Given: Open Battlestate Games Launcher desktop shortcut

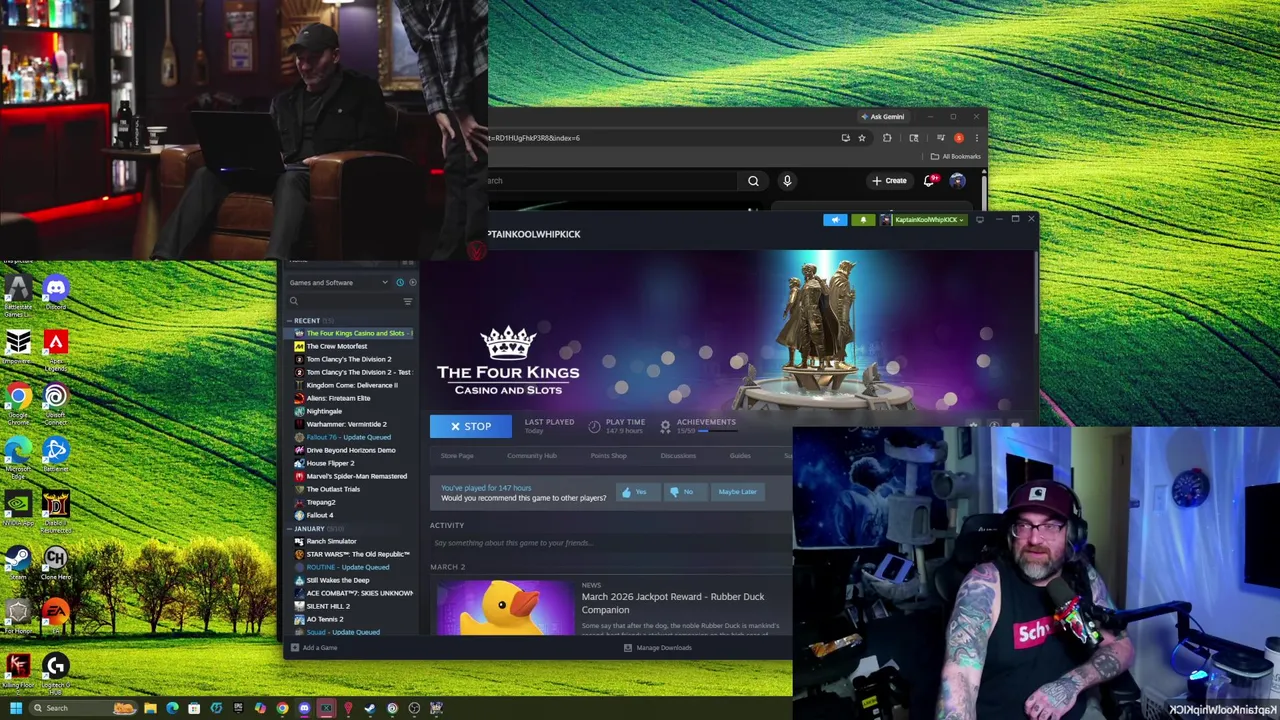Looking at the screenshot, I should click(x=17, y=294).
